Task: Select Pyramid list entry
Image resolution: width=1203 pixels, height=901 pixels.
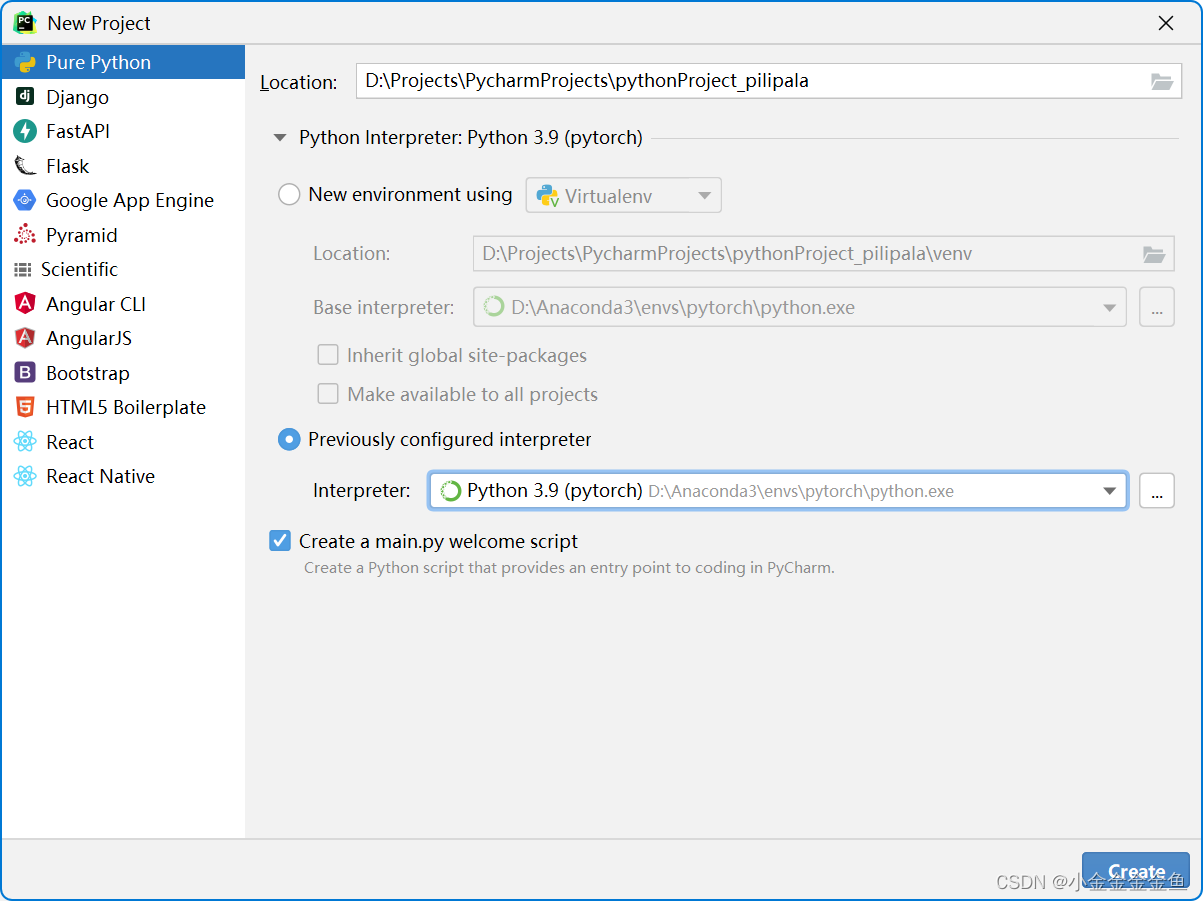Action: coord(123,235)
